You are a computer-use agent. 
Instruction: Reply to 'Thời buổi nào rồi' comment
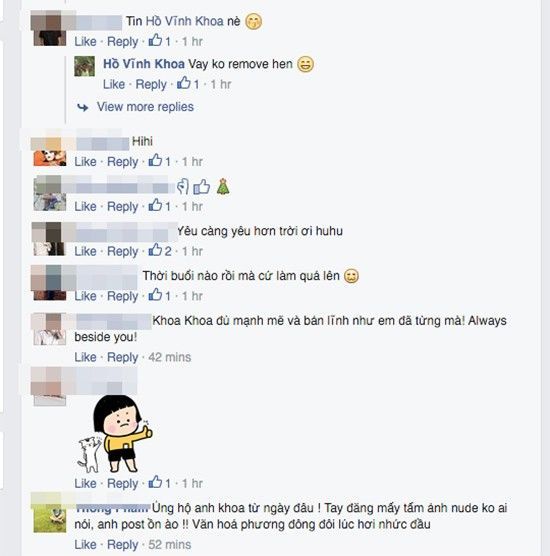(122, 296)
